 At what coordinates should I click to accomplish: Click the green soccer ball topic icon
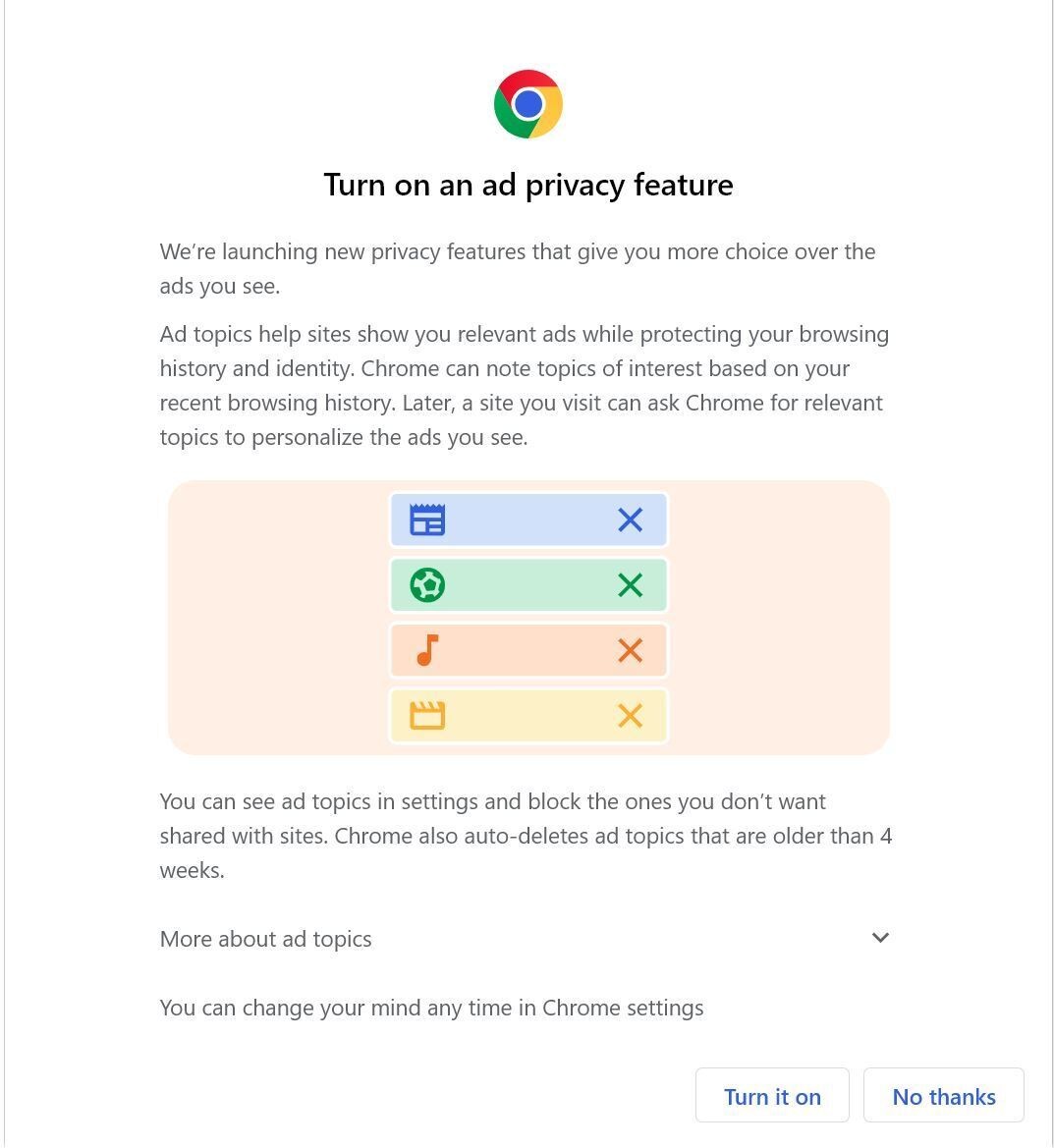(427, 585)
